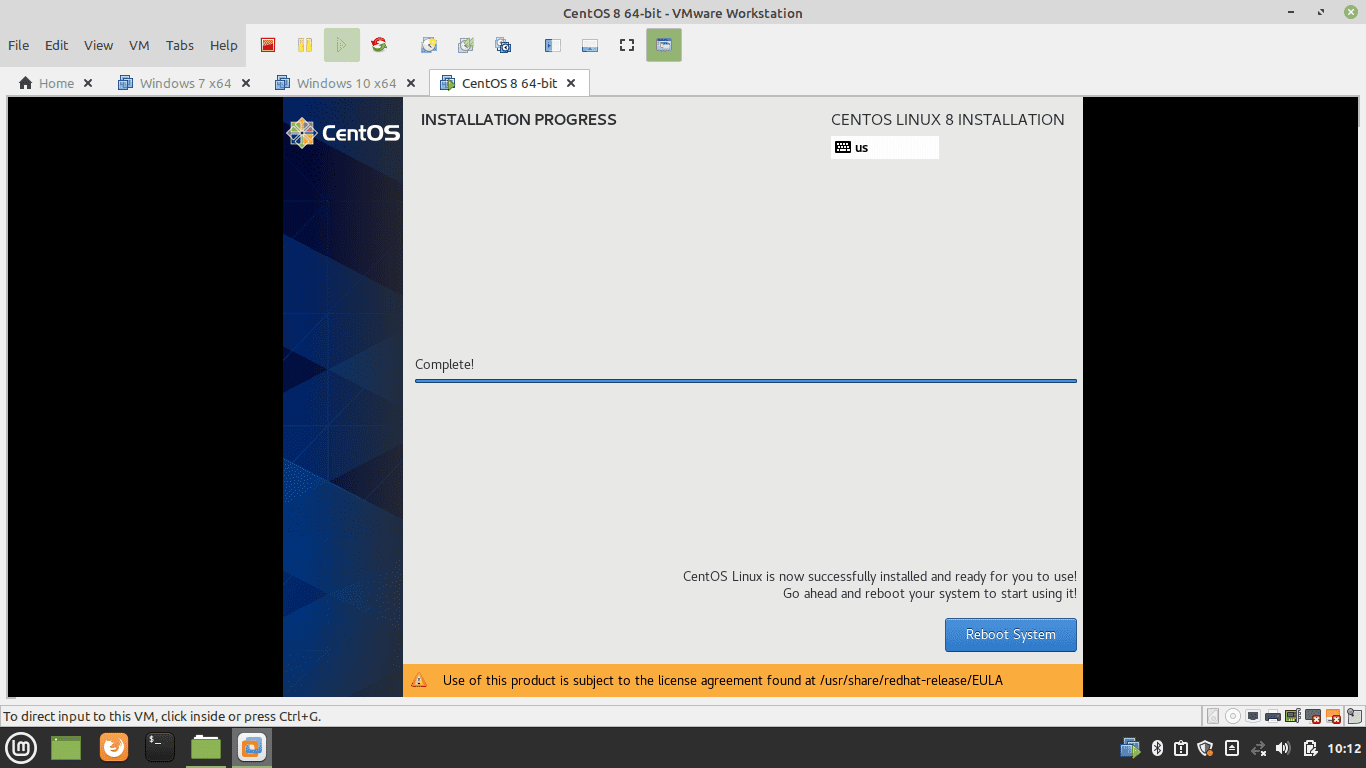
Task: Click the completed installation progress bar
Action: [x=746, y=381]
